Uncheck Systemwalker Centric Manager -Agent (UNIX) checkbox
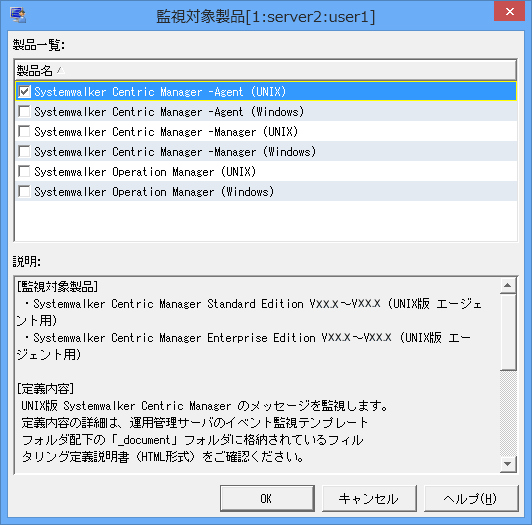The width and height of the screenshot is (532, 525). point(24,91)
